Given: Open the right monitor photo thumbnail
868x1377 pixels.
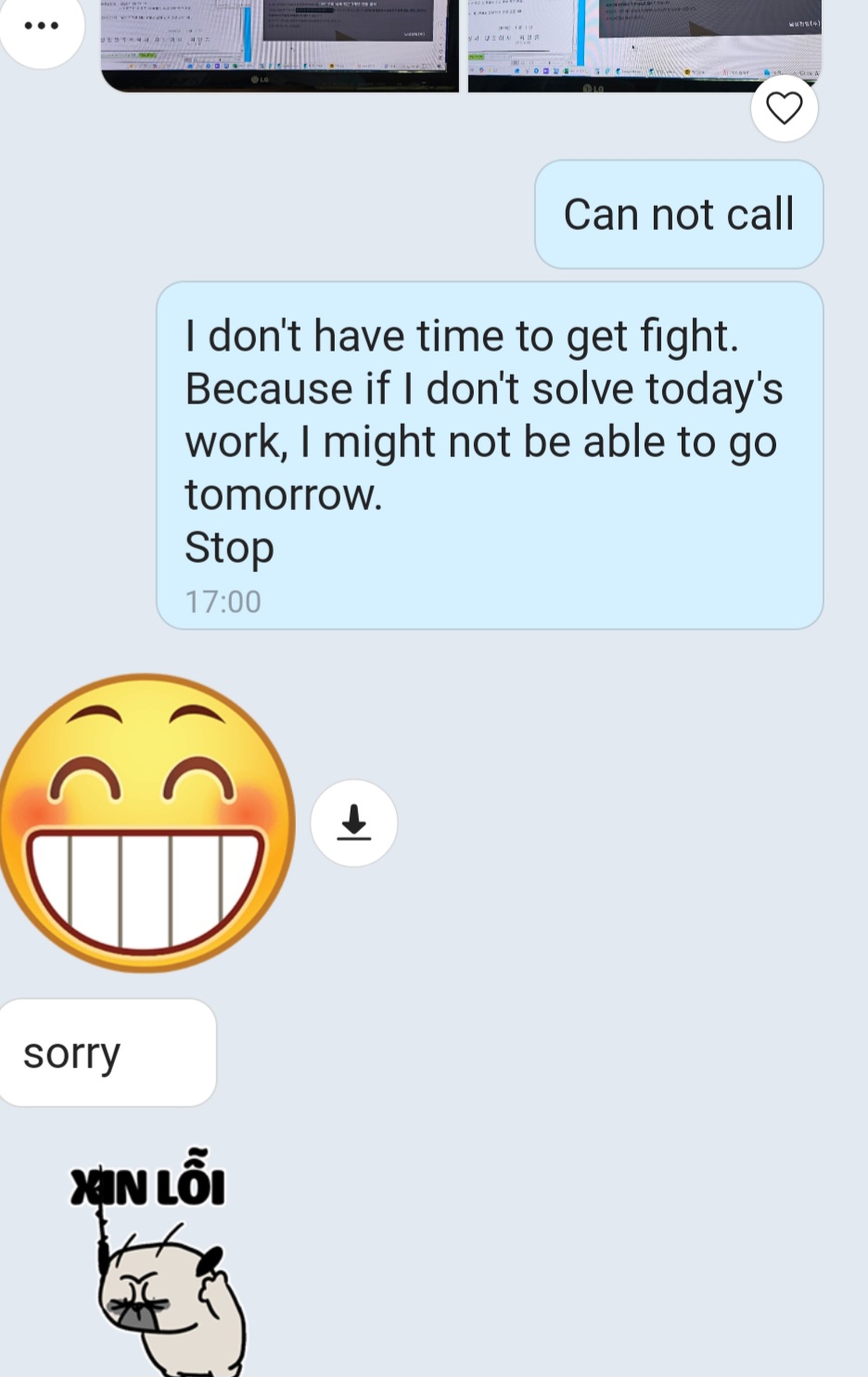Looking at the screenshot, I should [x=645, y=45].
